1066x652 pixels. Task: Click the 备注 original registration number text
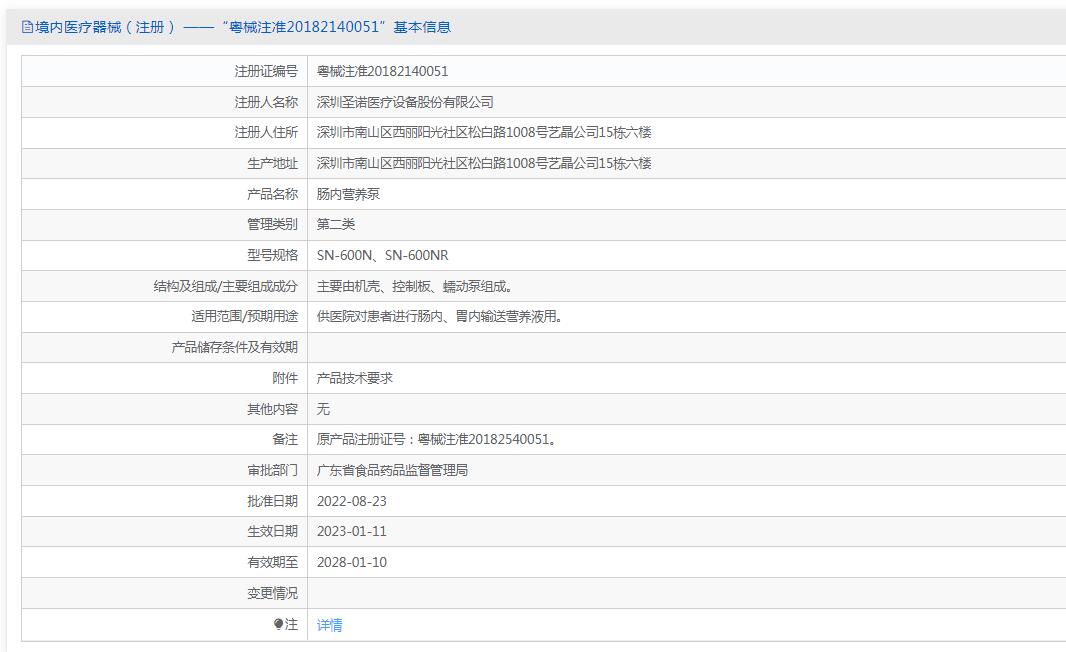point(437,439)
